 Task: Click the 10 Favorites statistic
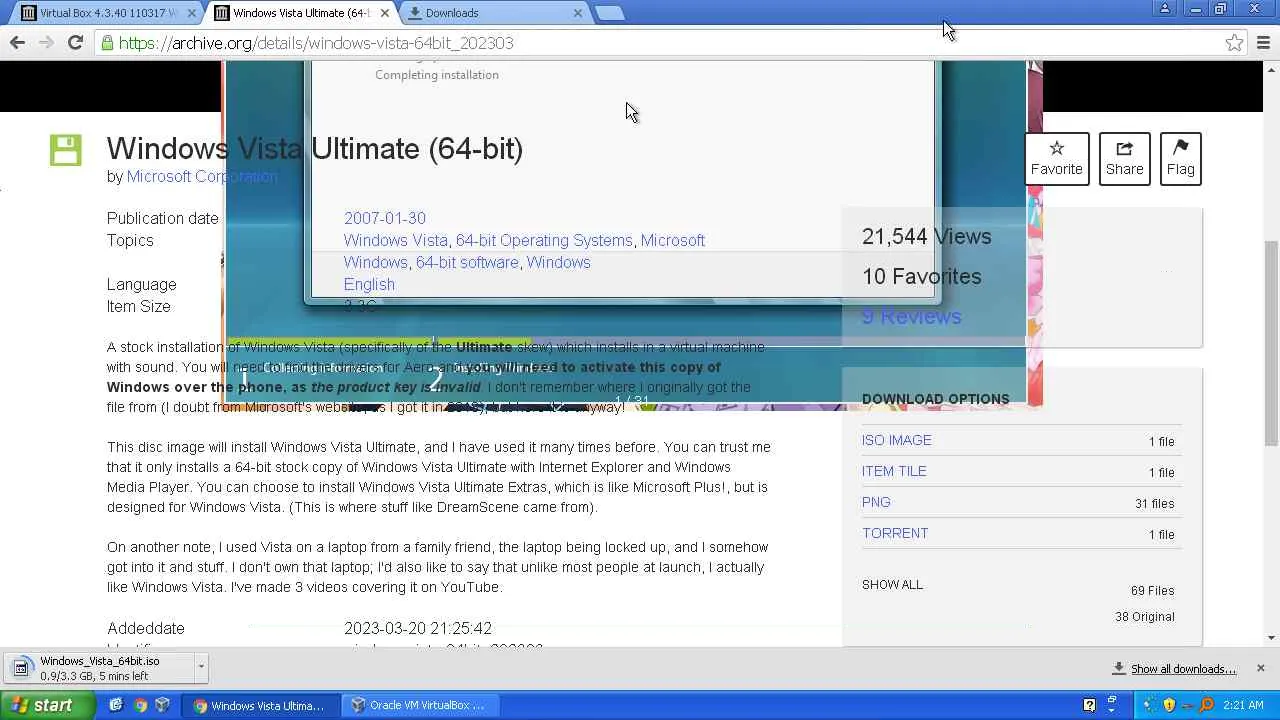click(922, 276)
